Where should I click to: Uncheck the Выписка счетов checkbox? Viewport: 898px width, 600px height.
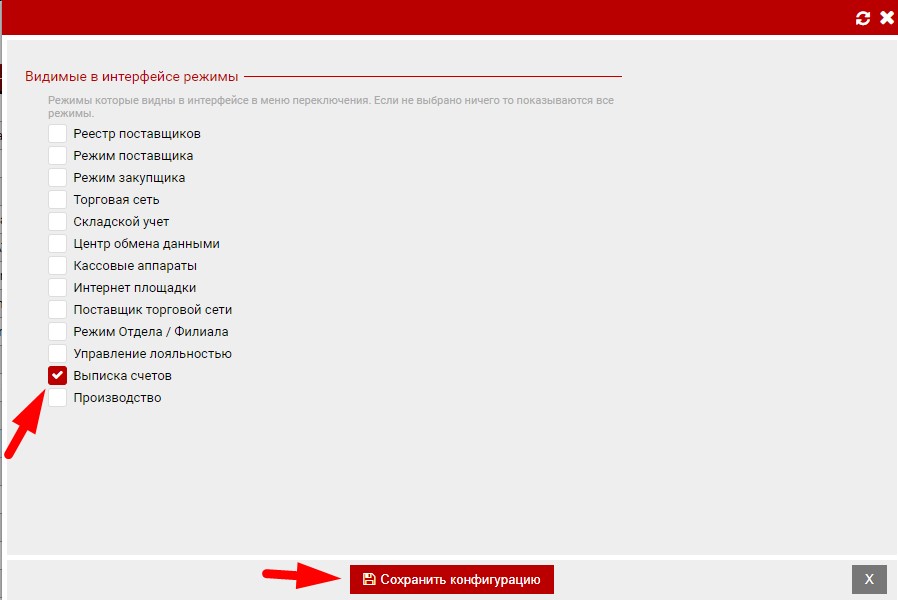coord(58,375)
